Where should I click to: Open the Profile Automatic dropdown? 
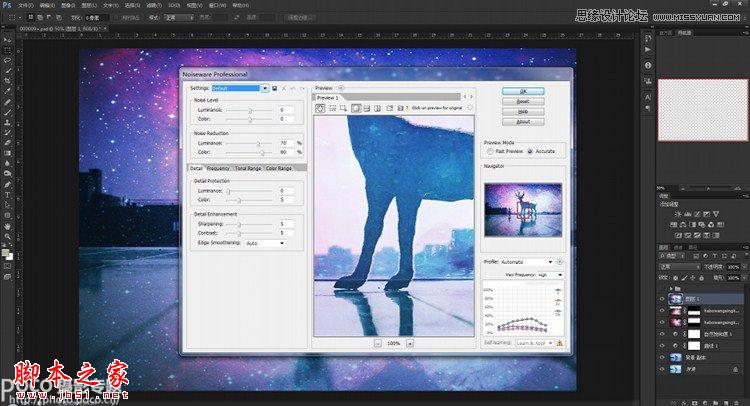point(527,262)
